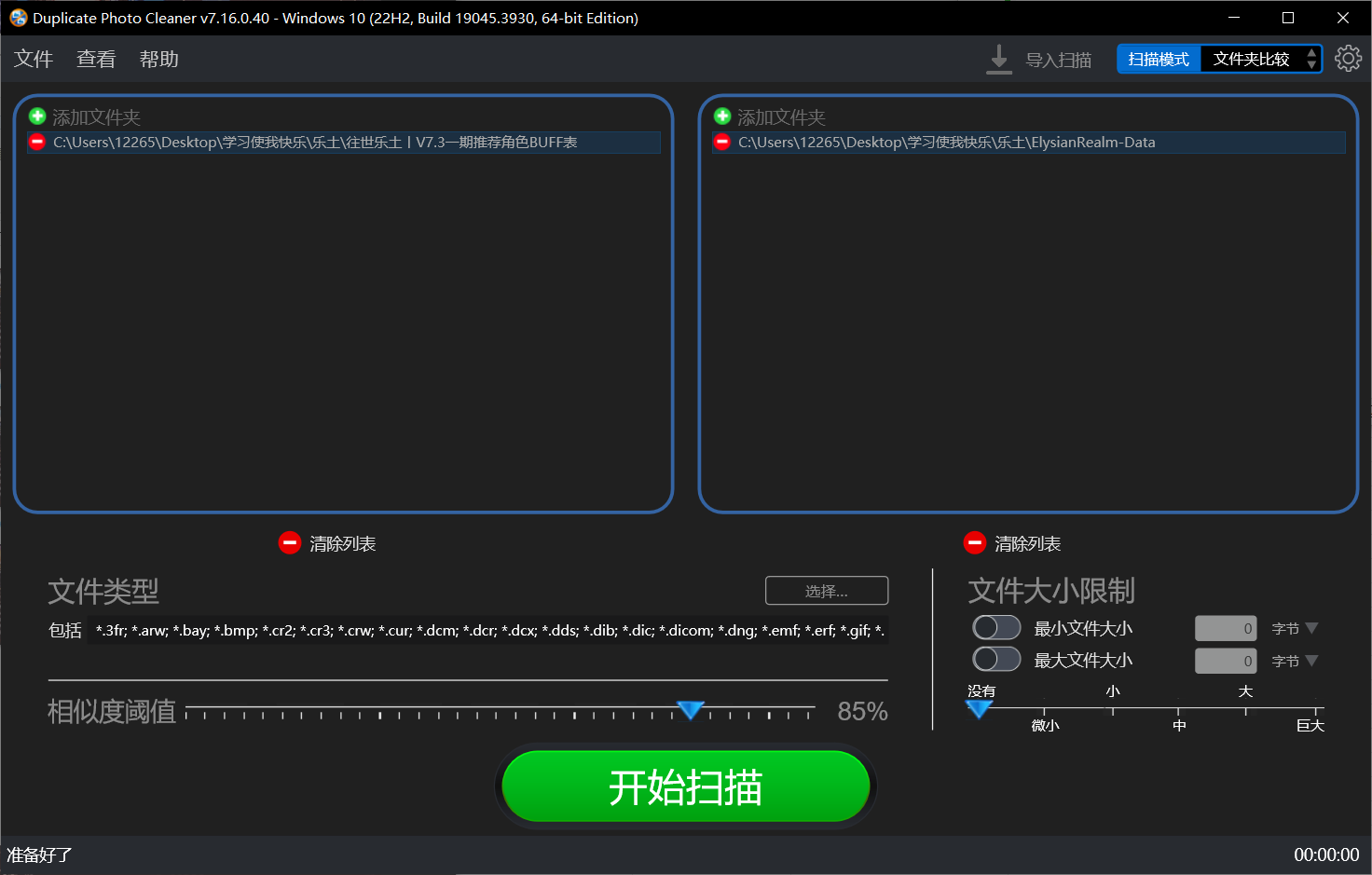Click the import scan download arrow icon
Image resolution: width=1372 pixels, height=875 pixels.
pyautogui.click(x=999, y=60)
